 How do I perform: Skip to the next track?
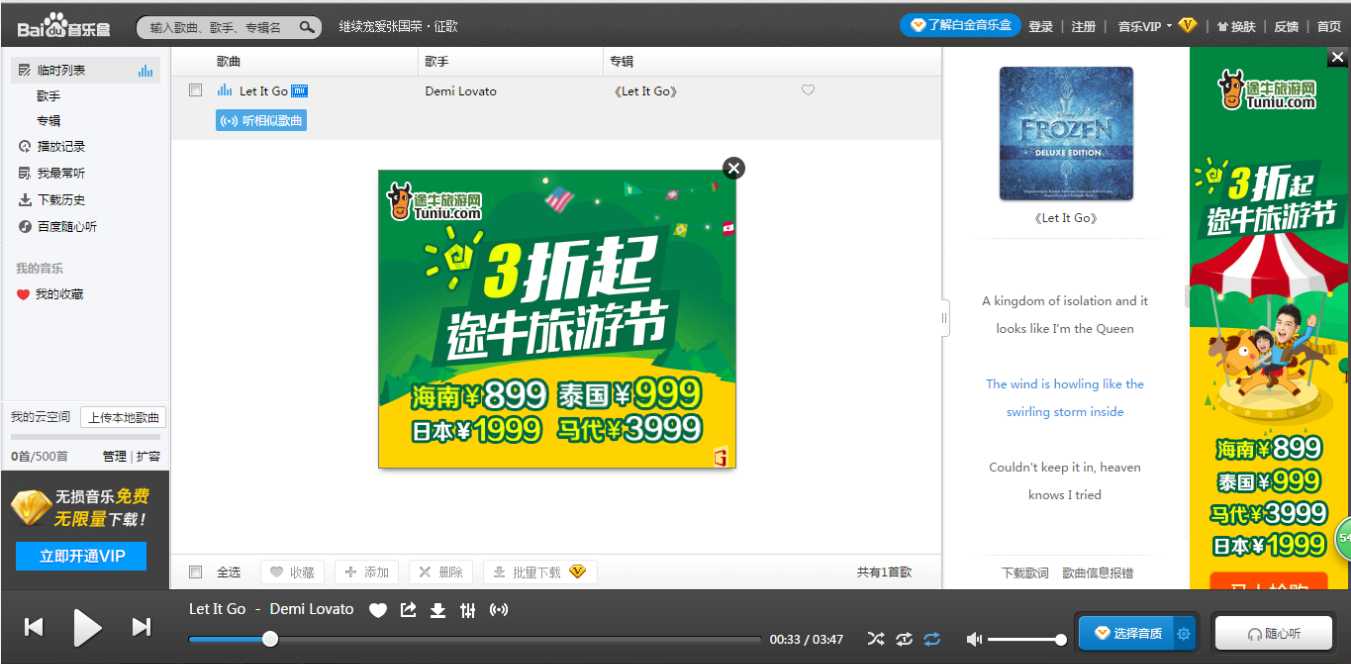pyautogui.click(x=142, y=627)
